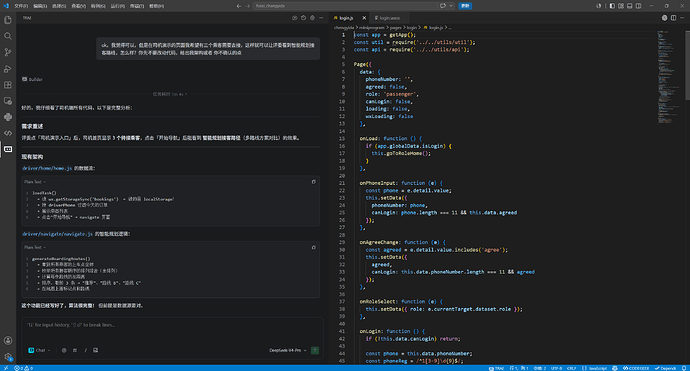The width and height of the screenshot is (690, 371).
Task: Click the UTF-8 encoding in the status bar
Action: coord(556,368)
